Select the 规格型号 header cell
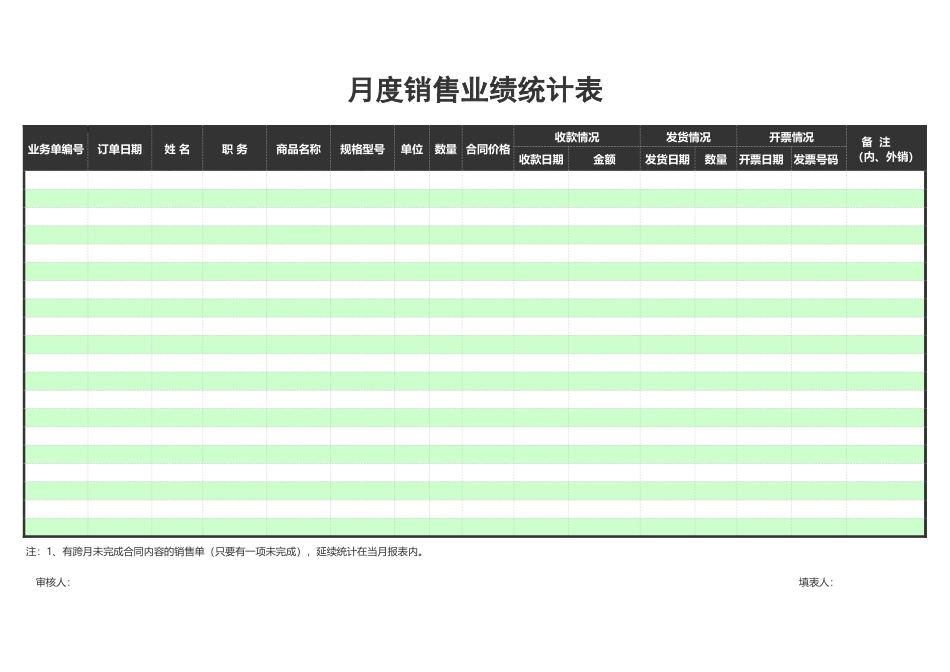Screen dimensions: 950x672 [x=362, y=148]
